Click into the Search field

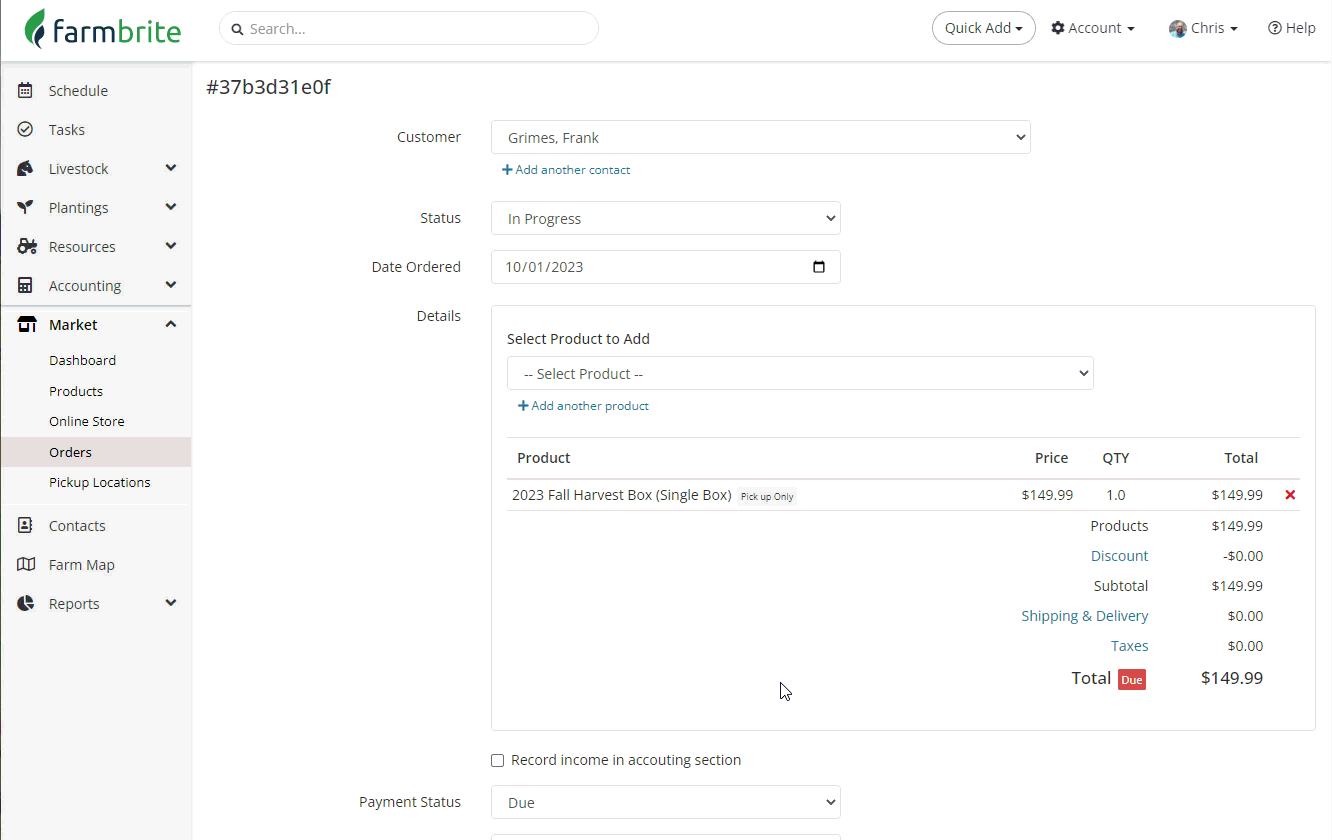tap(410, 29)
